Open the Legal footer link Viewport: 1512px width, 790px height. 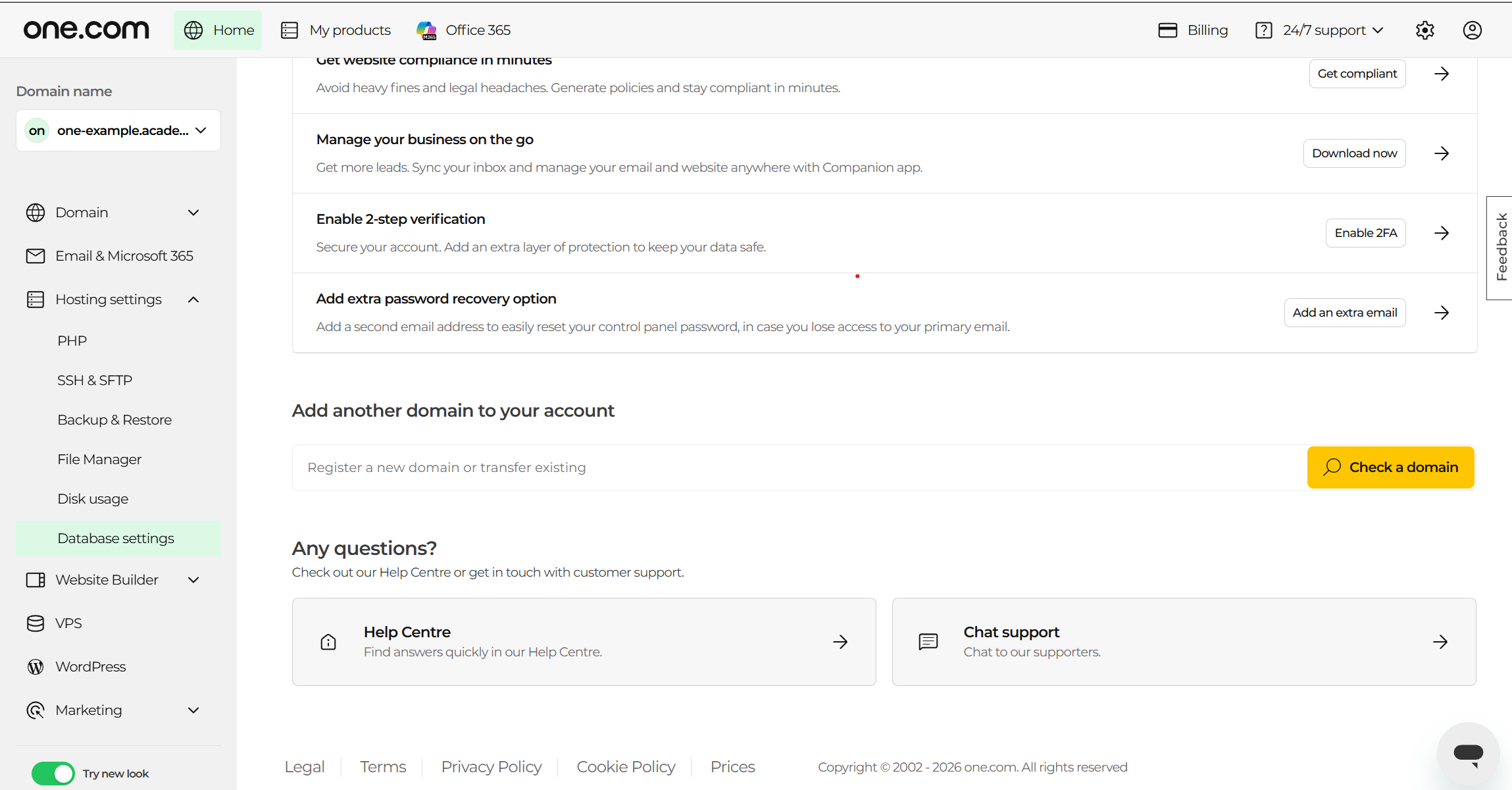(x=305, y=767)
